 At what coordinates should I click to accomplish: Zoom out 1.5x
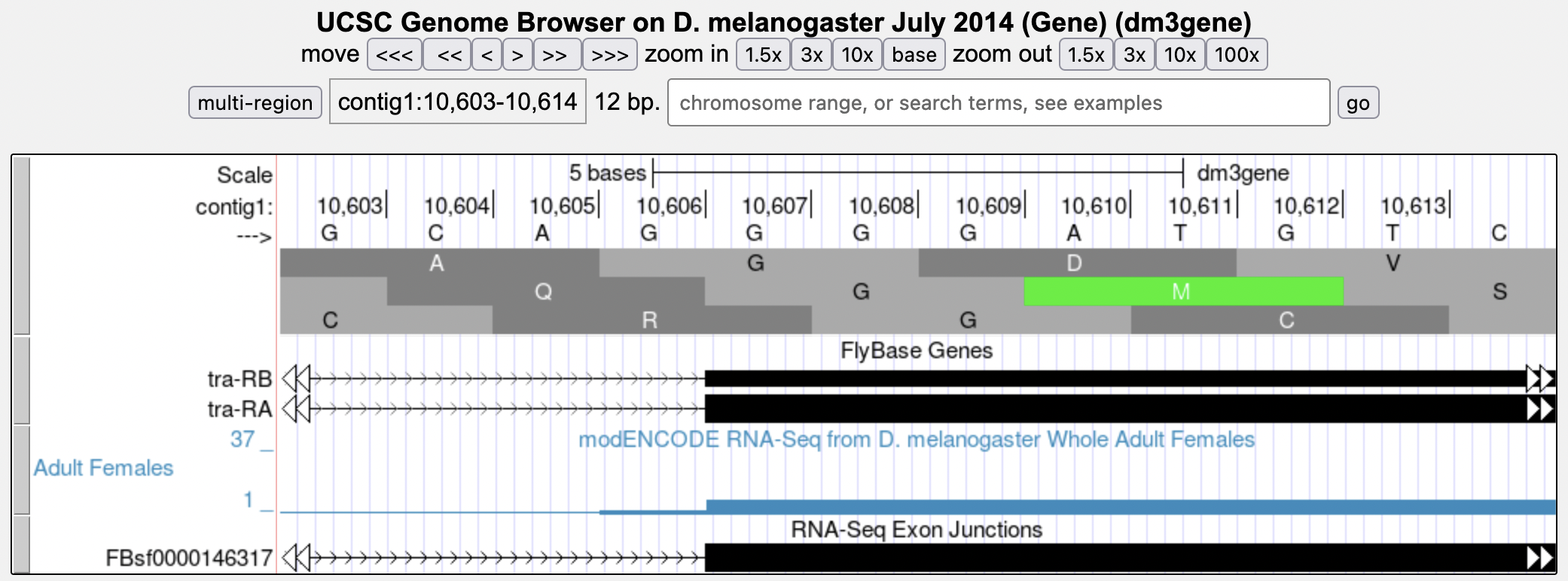click(x=1086, y=55)
